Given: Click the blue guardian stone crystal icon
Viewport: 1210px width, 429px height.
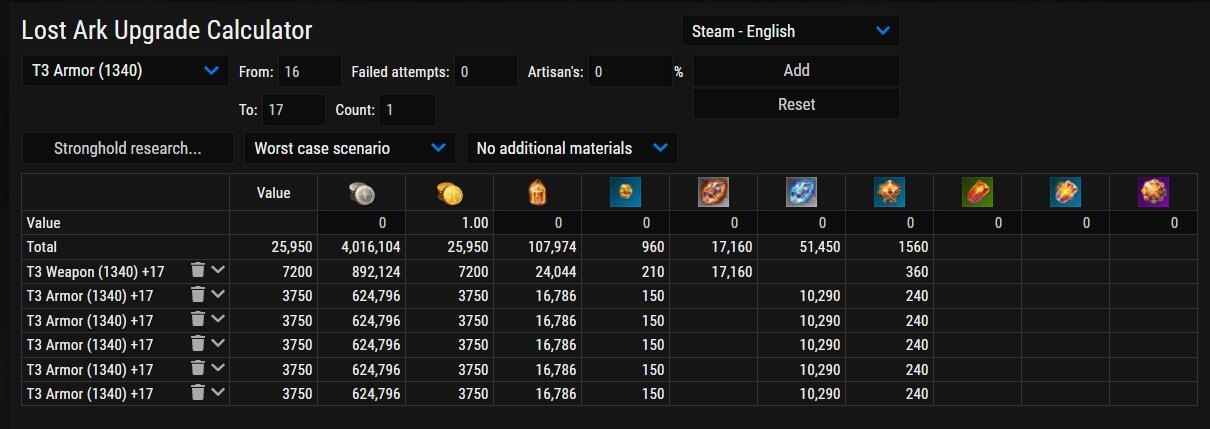Looking at the screenshot, I should pos(802,192).
